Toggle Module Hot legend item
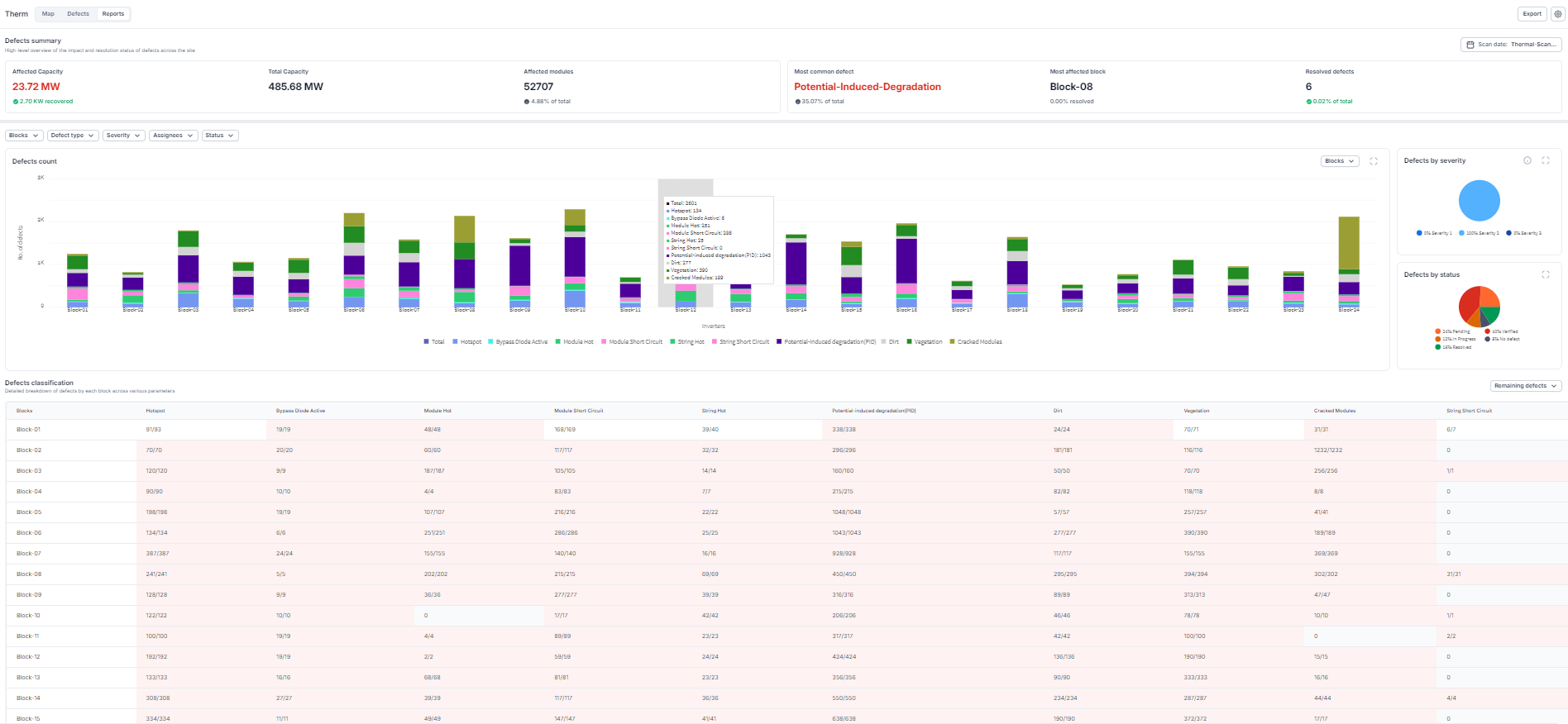Image resolution: width=1568 pixels, height=724 pixels. (x=575, y=341)
